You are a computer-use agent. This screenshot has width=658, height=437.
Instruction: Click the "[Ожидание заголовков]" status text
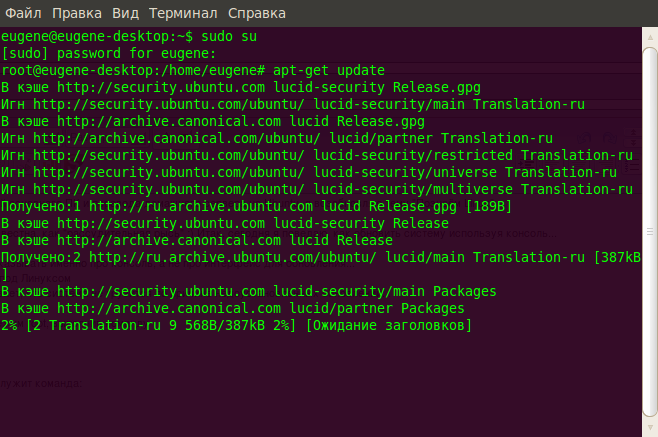coord(388,326)
